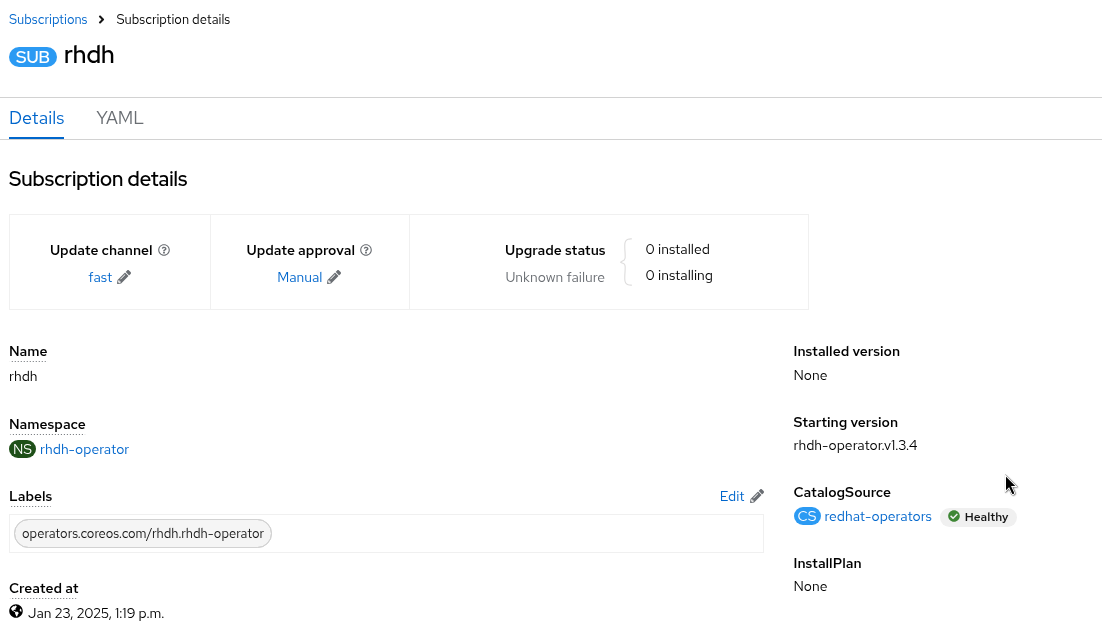This screenshot has height=638, width=1102.
Task: Go back to Subscriptions breadcrumb
Action: click(48, 20)
